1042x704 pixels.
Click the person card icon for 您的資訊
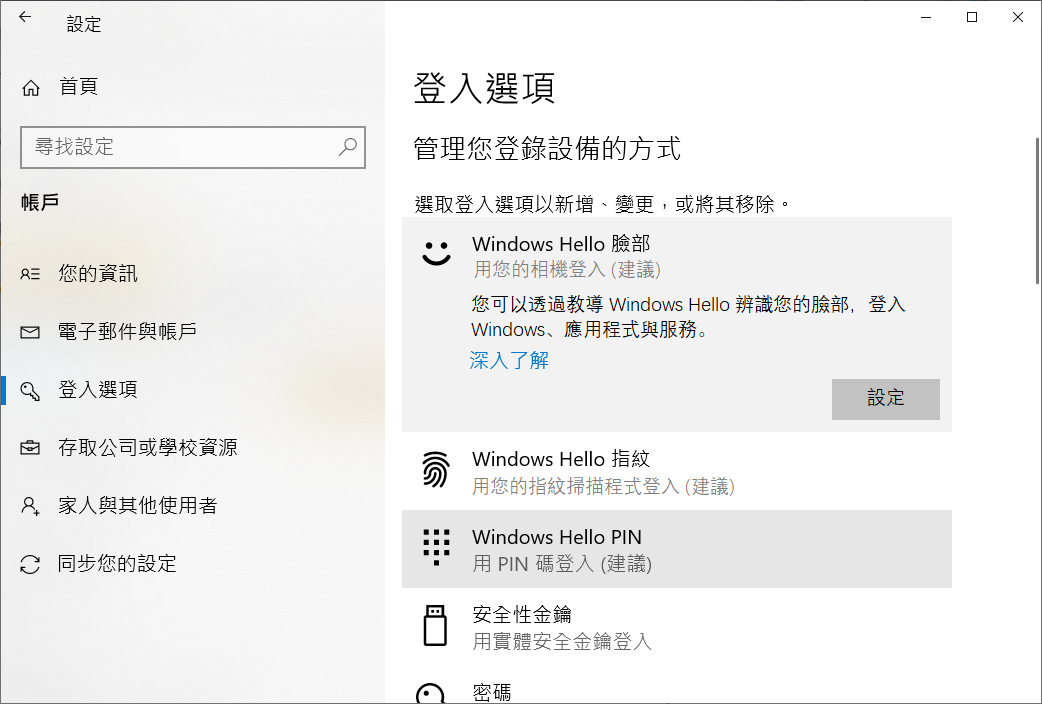point(30,274)
